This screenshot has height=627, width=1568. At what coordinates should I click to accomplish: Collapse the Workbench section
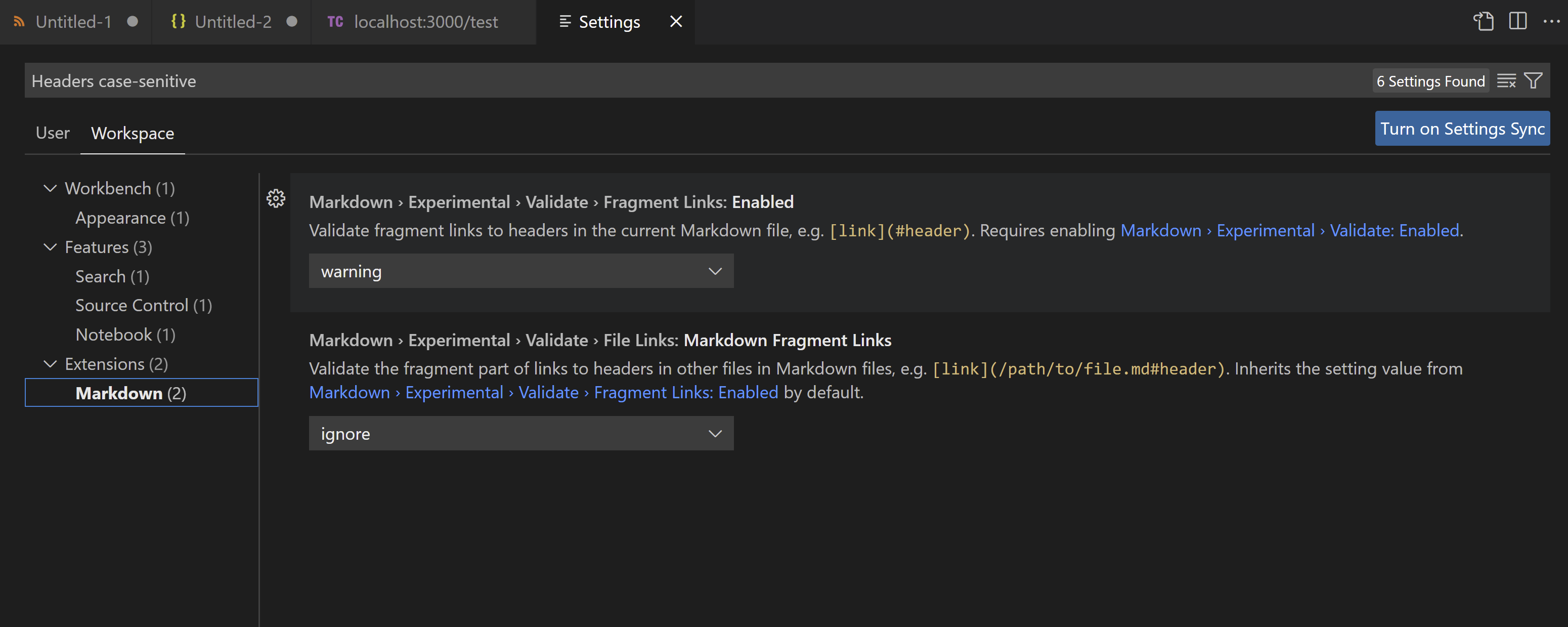[x=51, y=188]
